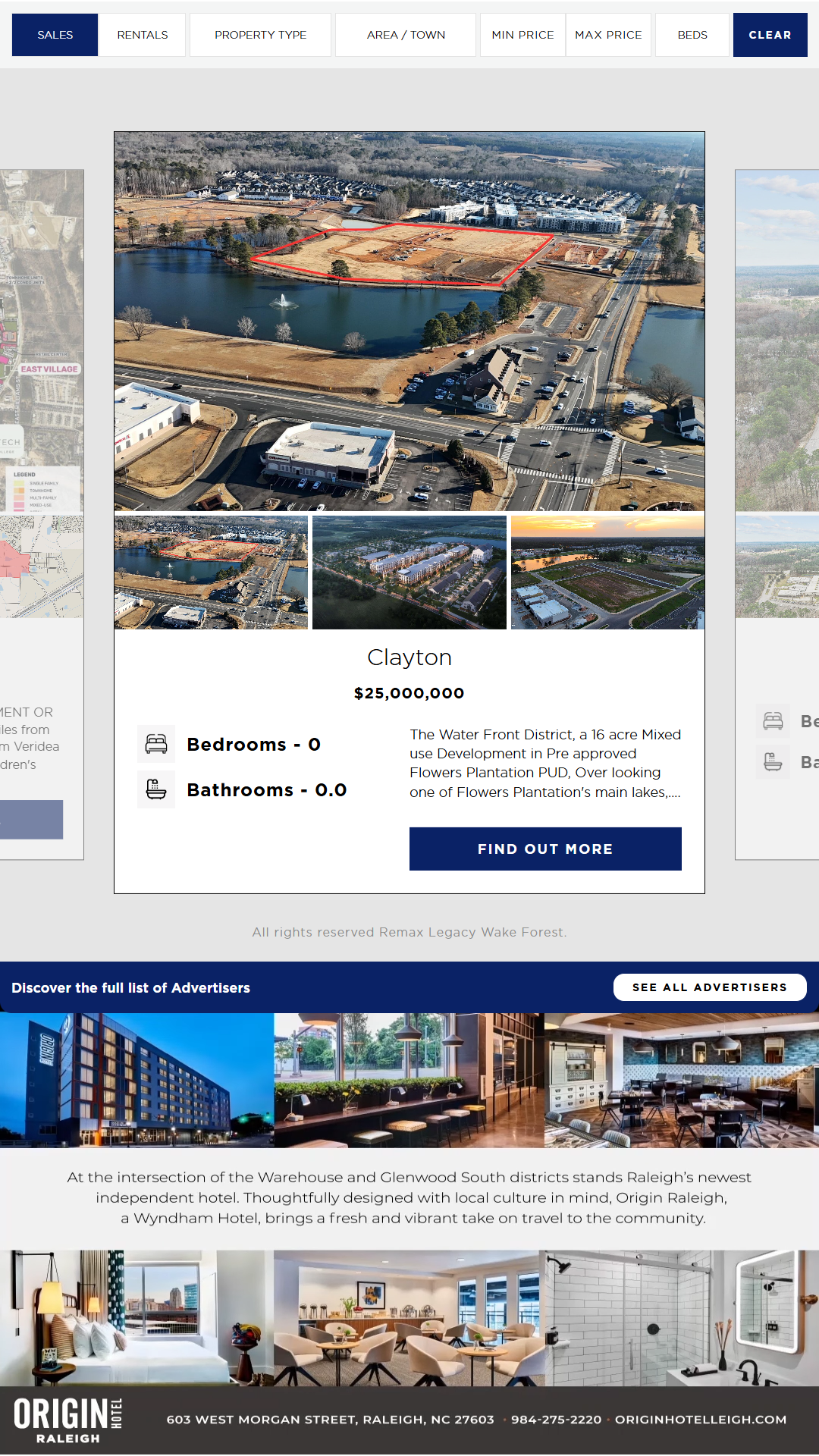Click the Origin Hotel Raleigh logo

point(68,1420)
